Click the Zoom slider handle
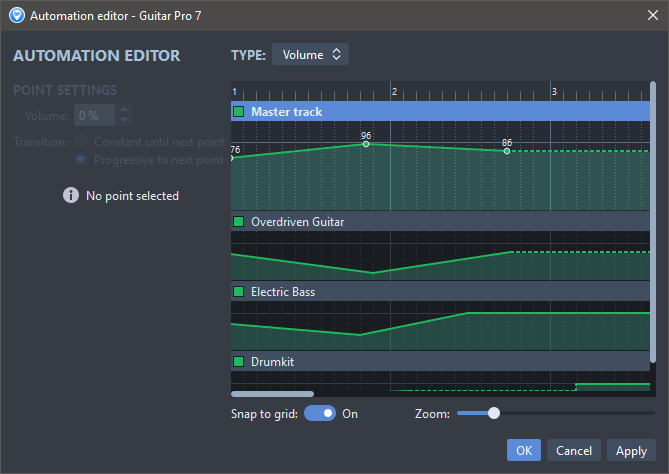The width and height of the screenshot is (669, 474). point(494,413)
